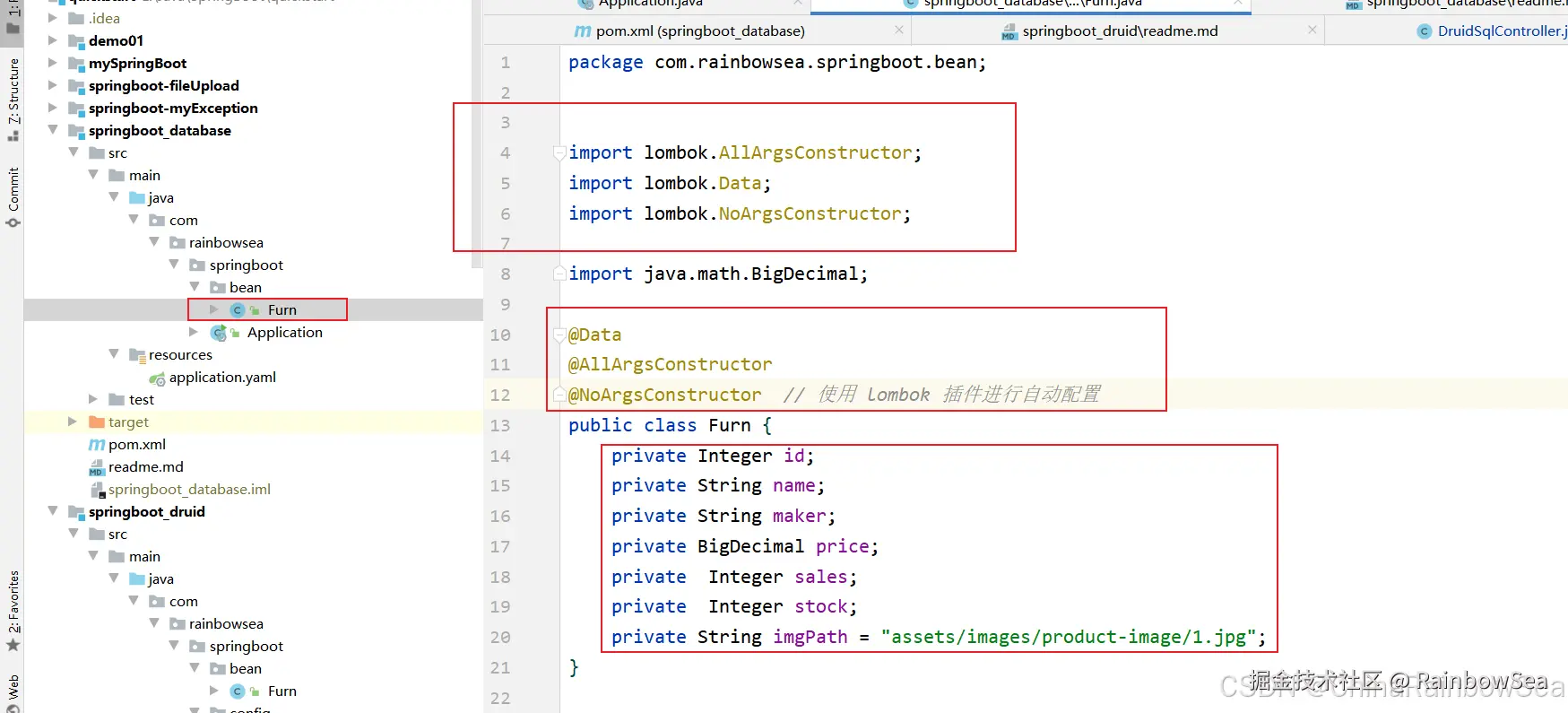
Task: Click the markdown icon on springboot_druid readme tab
Action: click(x=1009, y=32)
